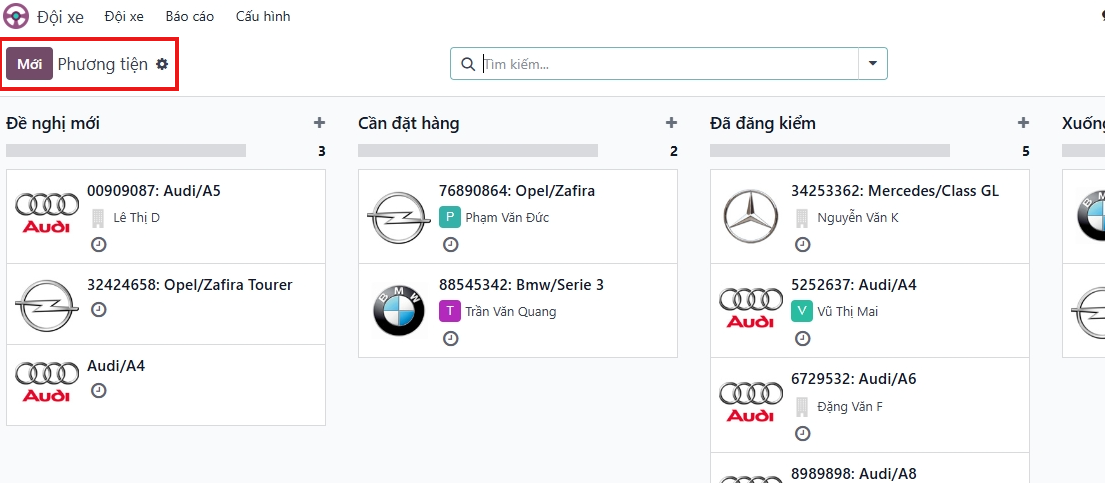Click the T avatar for Trần Văn Quang

coord(450,311)
